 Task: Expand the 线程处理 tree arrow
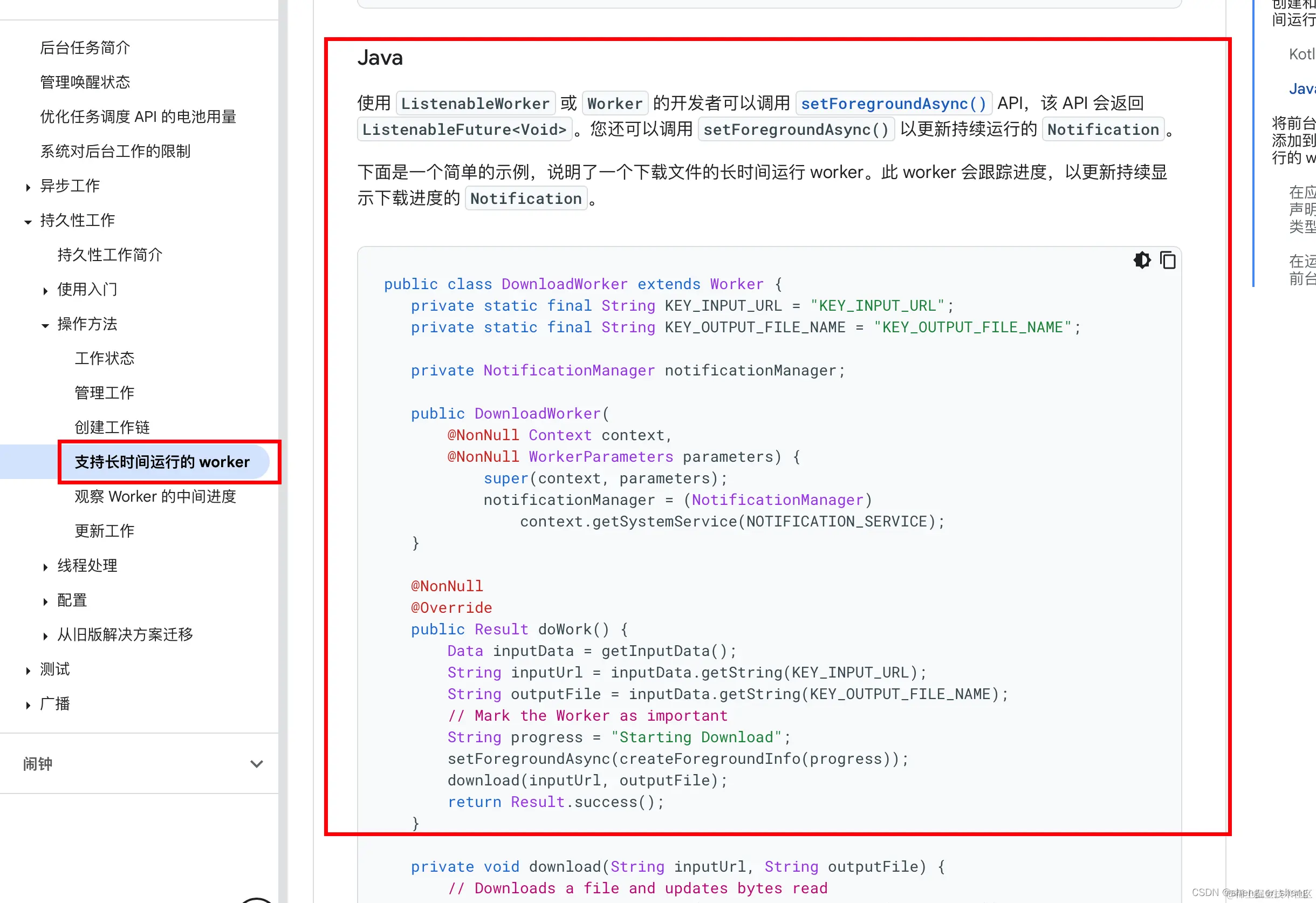coord(45,566)
